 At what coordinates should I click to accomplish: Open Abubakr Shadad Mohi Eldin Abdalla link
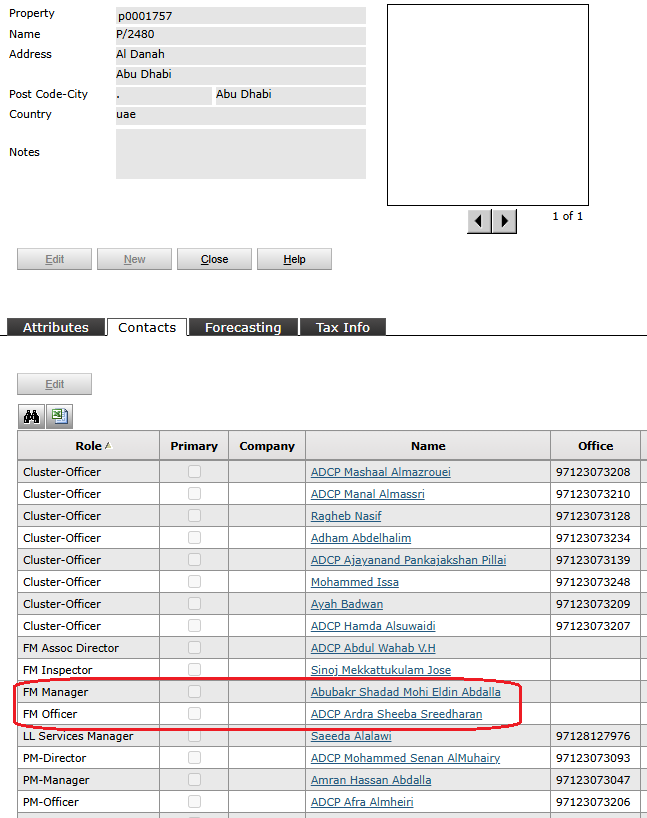pos(405,692)
